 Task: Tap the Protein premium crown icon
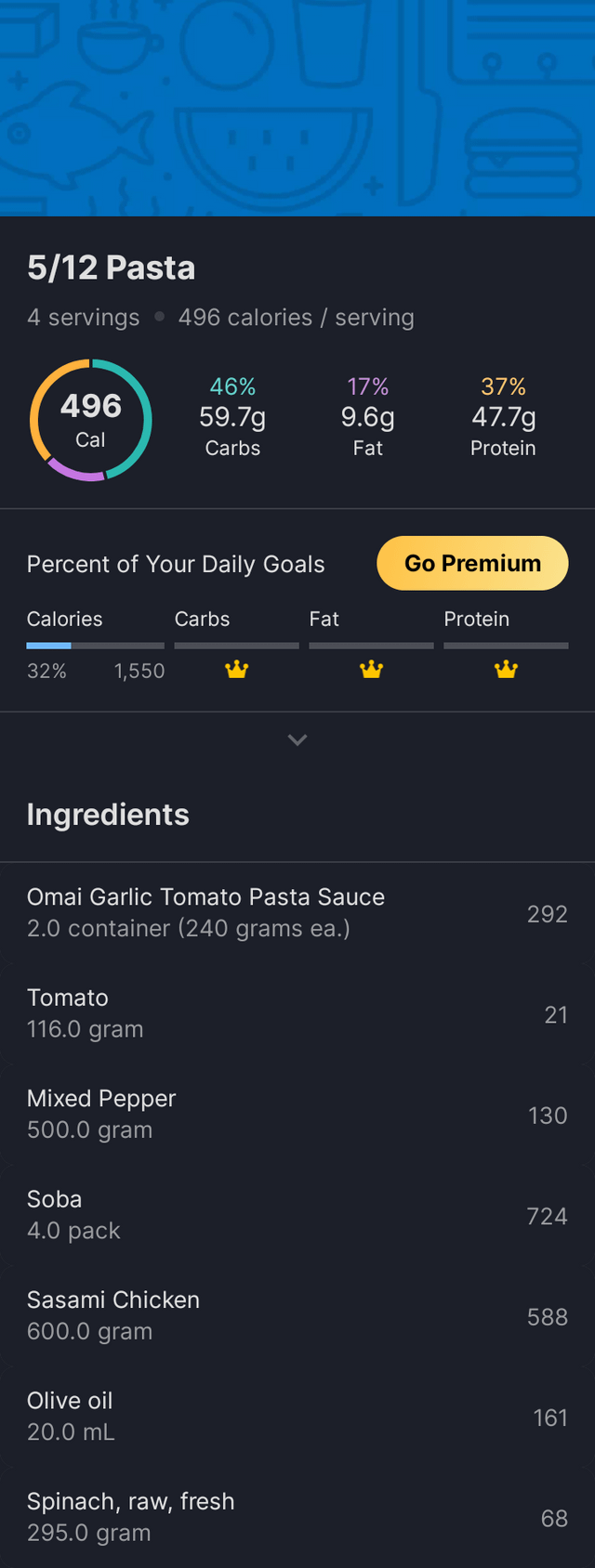(x=506, y=669)
